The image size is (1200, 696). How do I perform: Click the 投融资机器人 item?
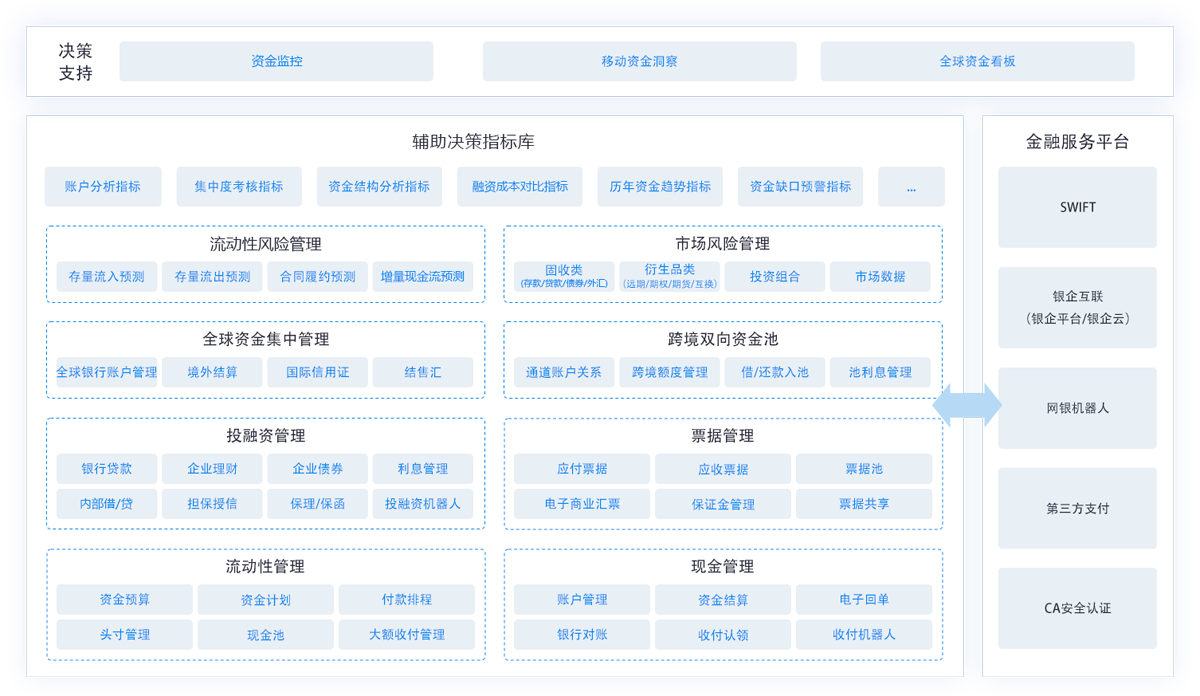pos(423,504)
